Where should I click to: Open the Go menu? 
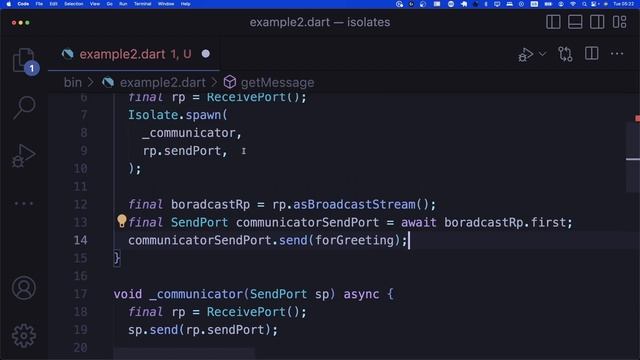(109, 4)
